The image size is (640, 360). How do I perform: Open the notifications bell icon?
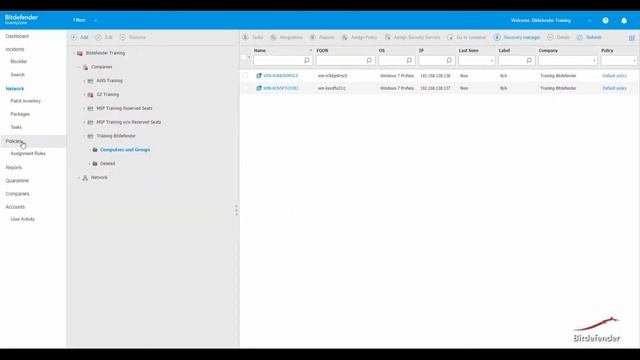pyautogui.click(x=624, y=20)
